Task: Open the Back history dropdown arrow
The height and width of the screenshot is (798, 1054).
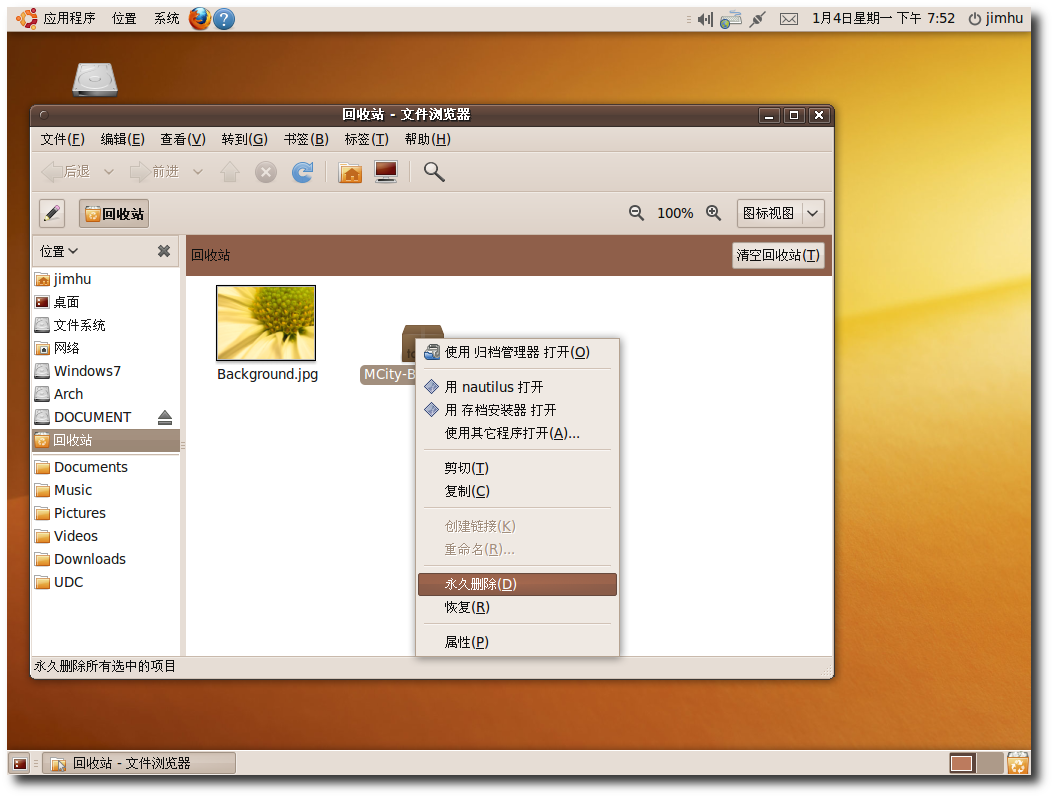Action: pos(109,172)
